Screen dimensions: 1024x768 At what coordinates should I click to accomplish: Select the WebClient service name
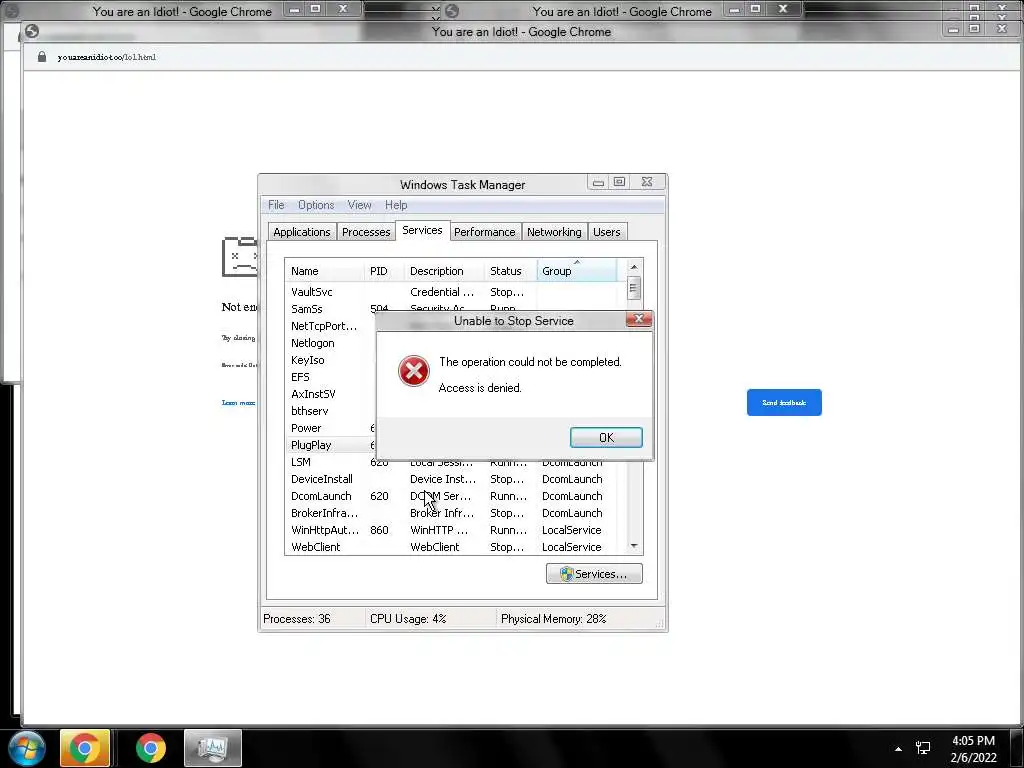click(x=315, y=547)
